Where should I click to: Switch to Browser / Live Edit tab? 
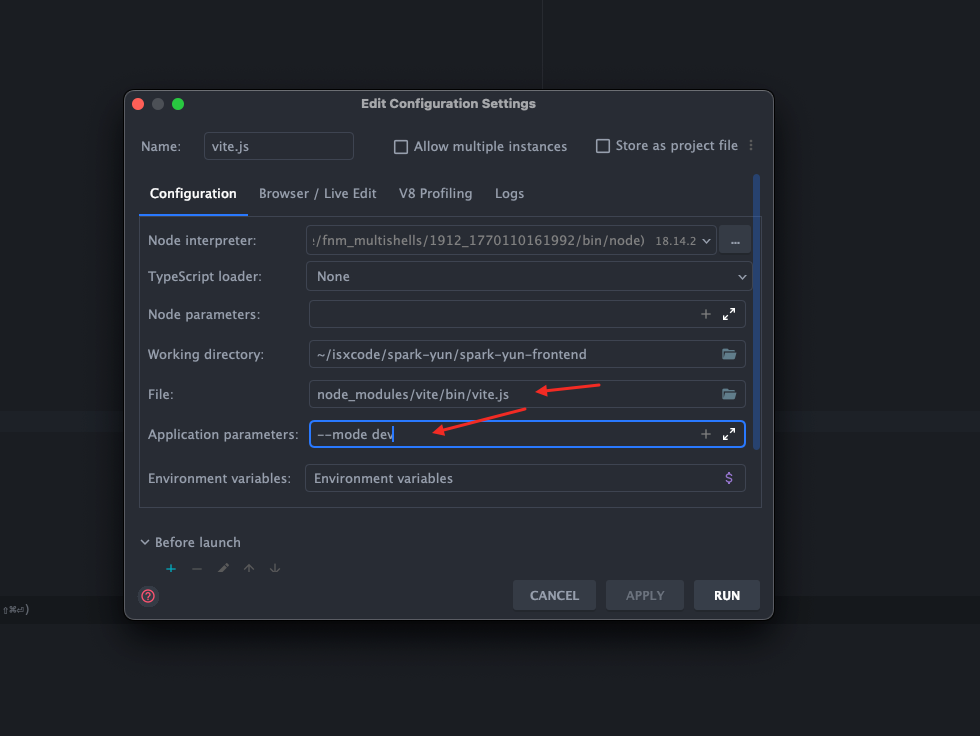point(317,194)
